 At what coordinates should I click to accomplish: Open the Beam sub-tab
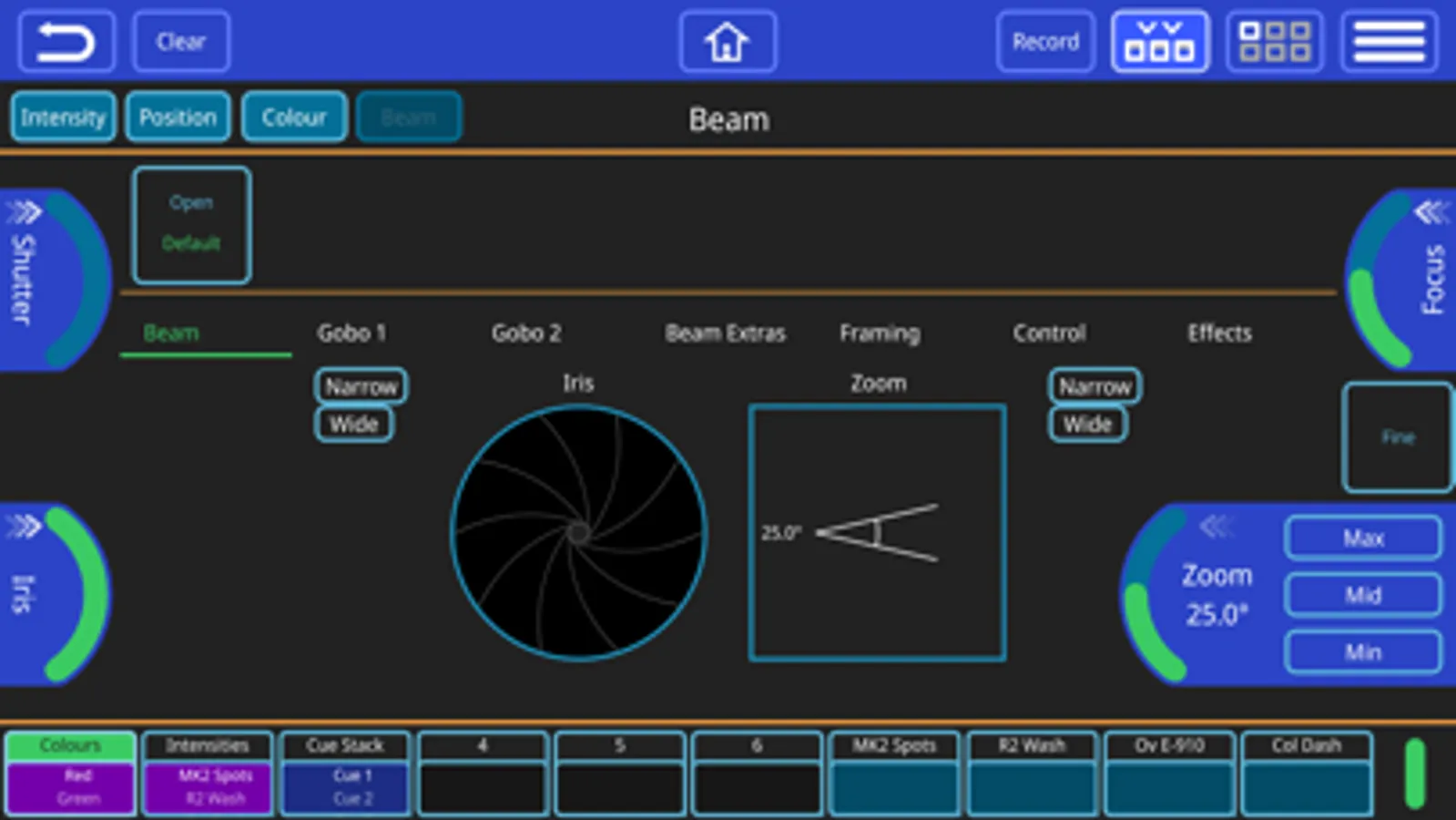point(171,333)
